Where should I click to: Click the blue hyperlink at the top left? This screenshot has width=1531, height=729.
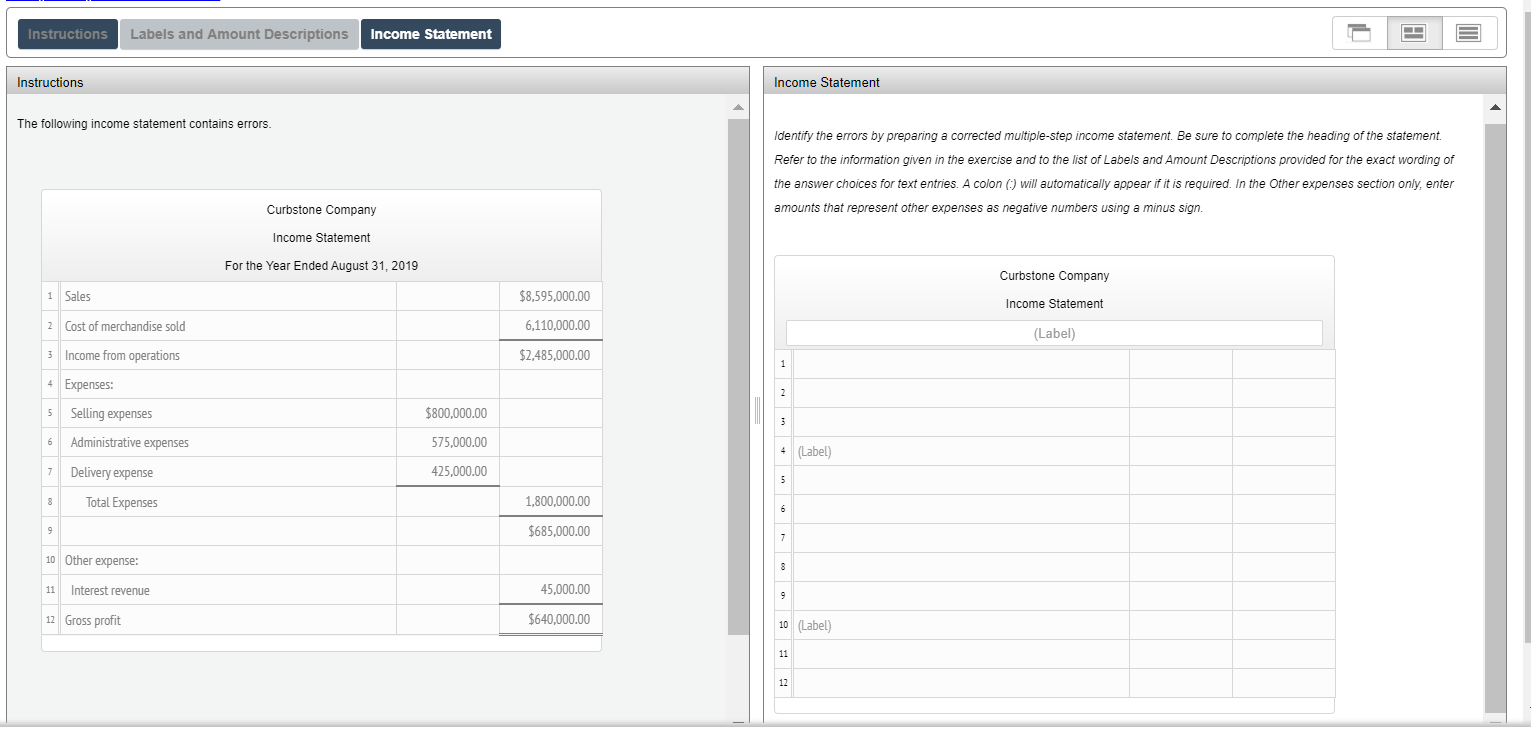coord(110,4)
